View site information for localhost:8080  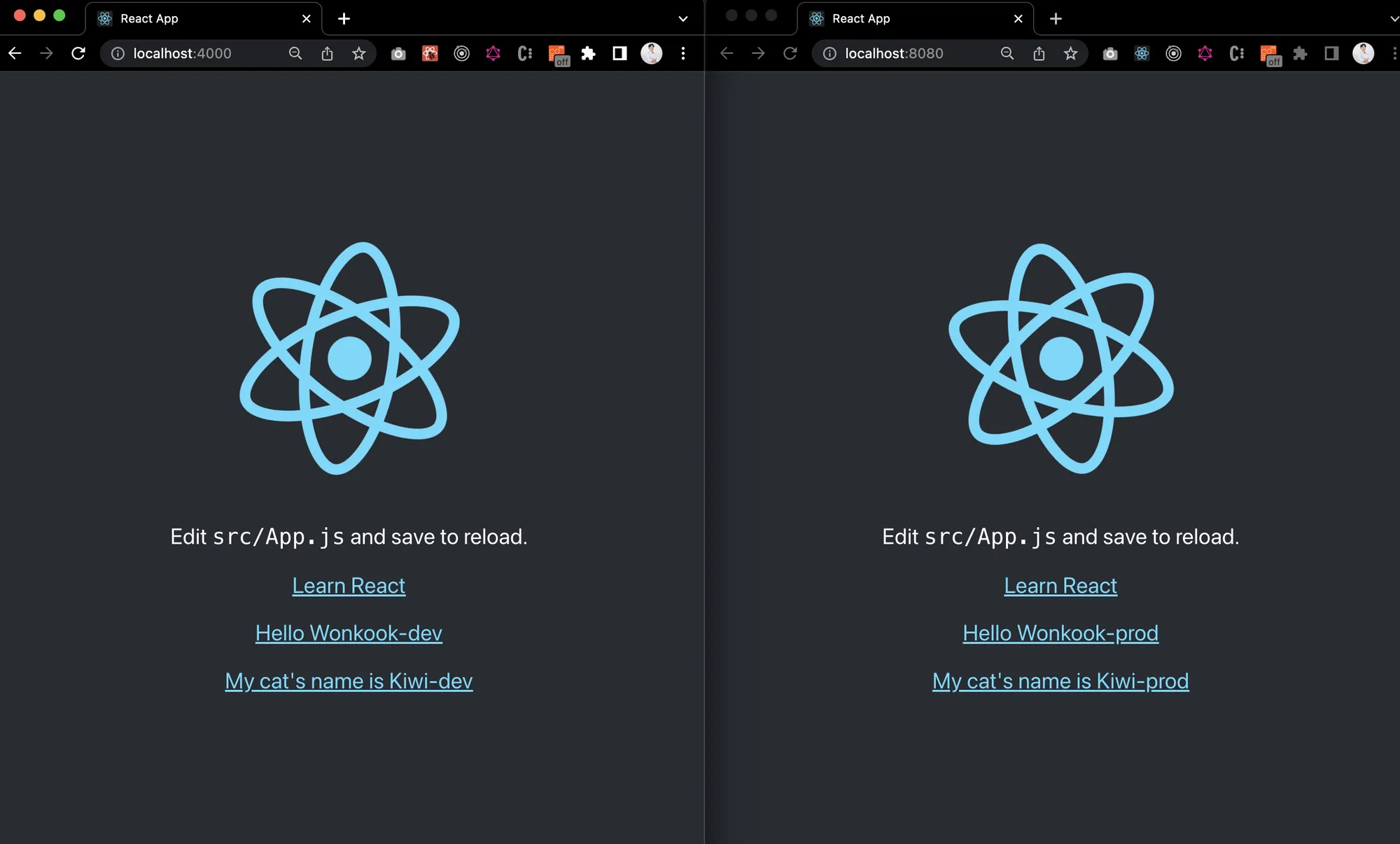830,53
